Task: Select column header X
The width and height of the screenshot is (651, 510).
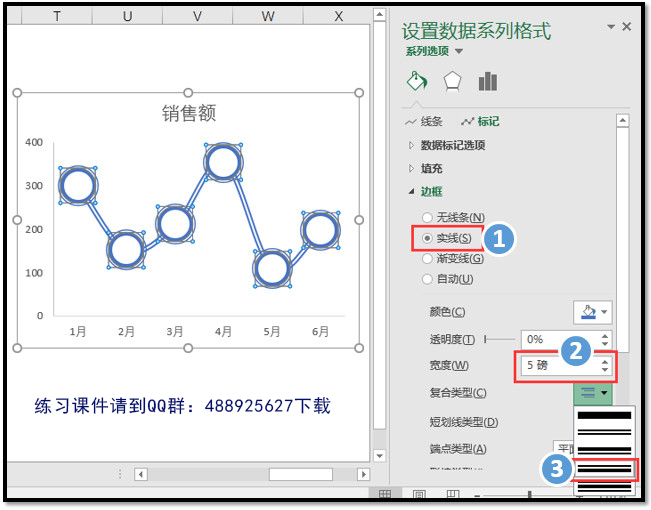Action: point(337,16)
